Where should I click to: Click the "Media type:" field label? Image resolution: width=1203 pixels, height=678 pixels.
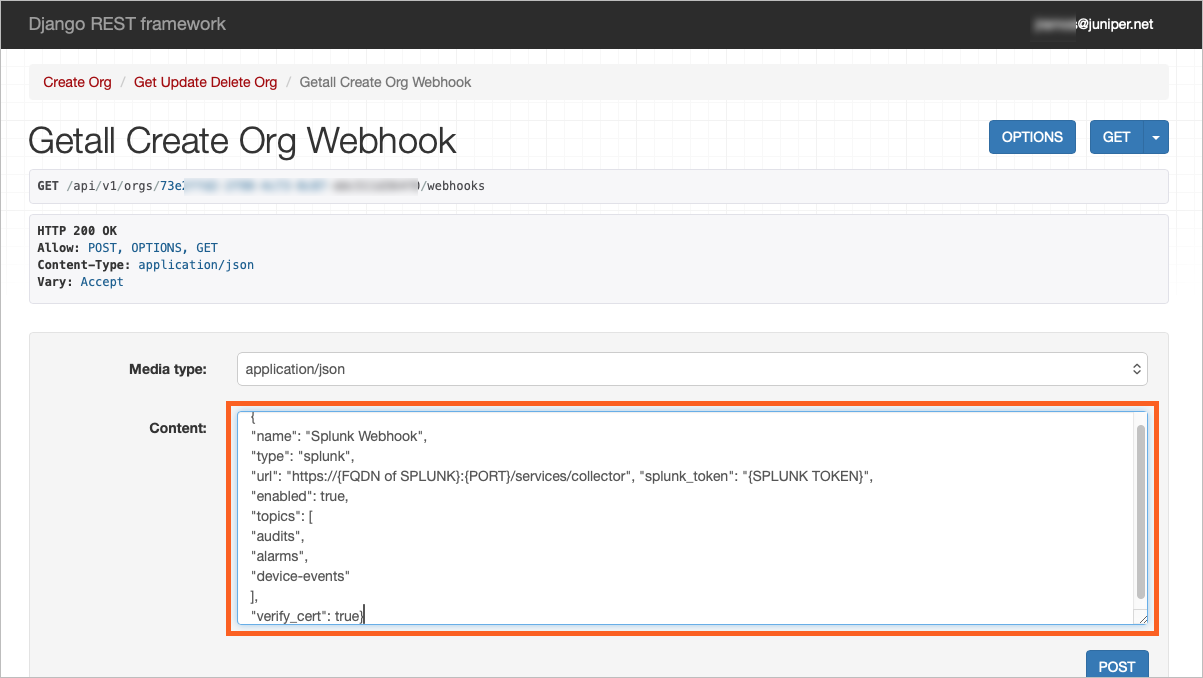[x=167, y=369]
